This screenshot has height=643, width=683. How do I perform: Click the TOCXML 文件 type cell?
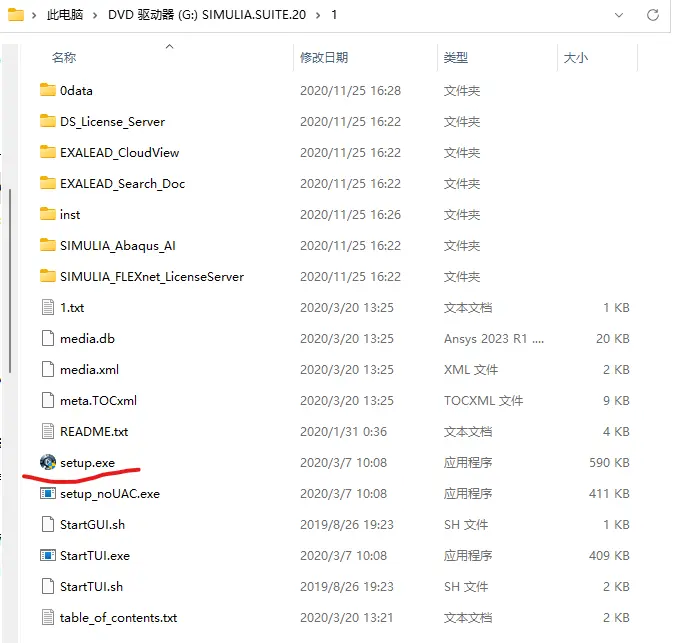pyautogui.click(x=484, y=400)
